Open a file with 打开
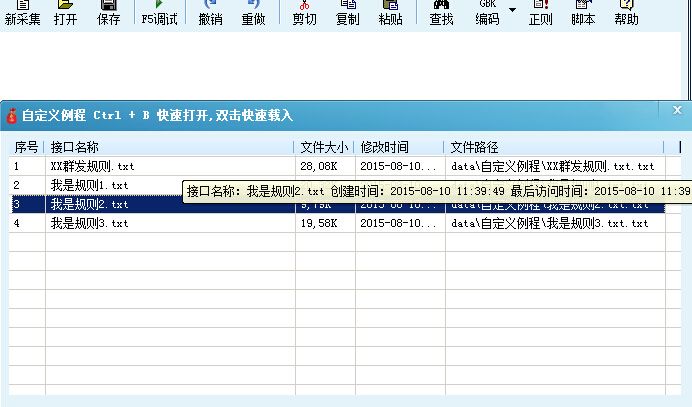Image resolution: width=692 pixels, height=407 pixels. pos(65,13)
